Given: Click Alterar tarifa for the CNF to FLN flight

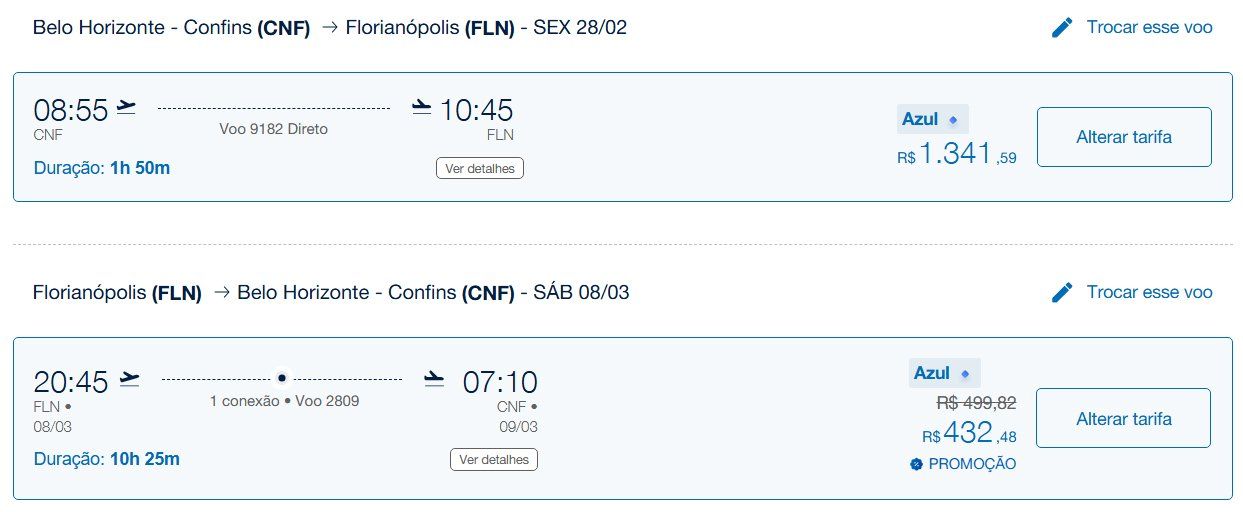Looking at the screenshot, I should click(x=1124, y=137).
